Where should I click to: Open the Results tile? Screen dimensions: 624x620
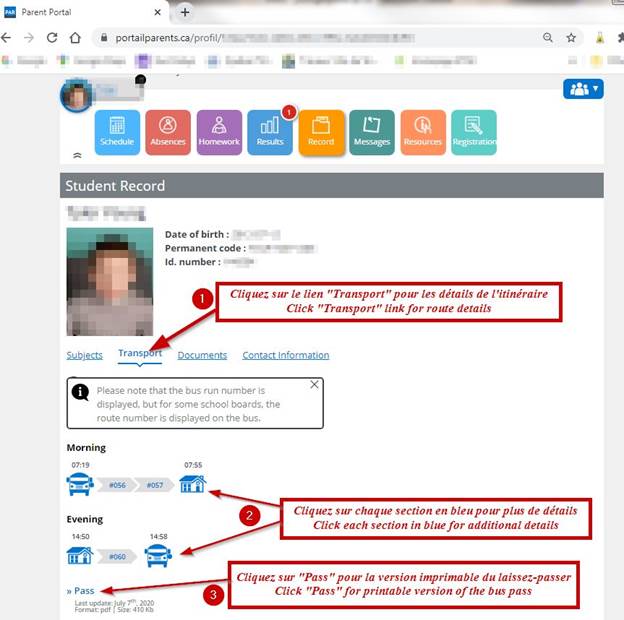coord(270,133)
